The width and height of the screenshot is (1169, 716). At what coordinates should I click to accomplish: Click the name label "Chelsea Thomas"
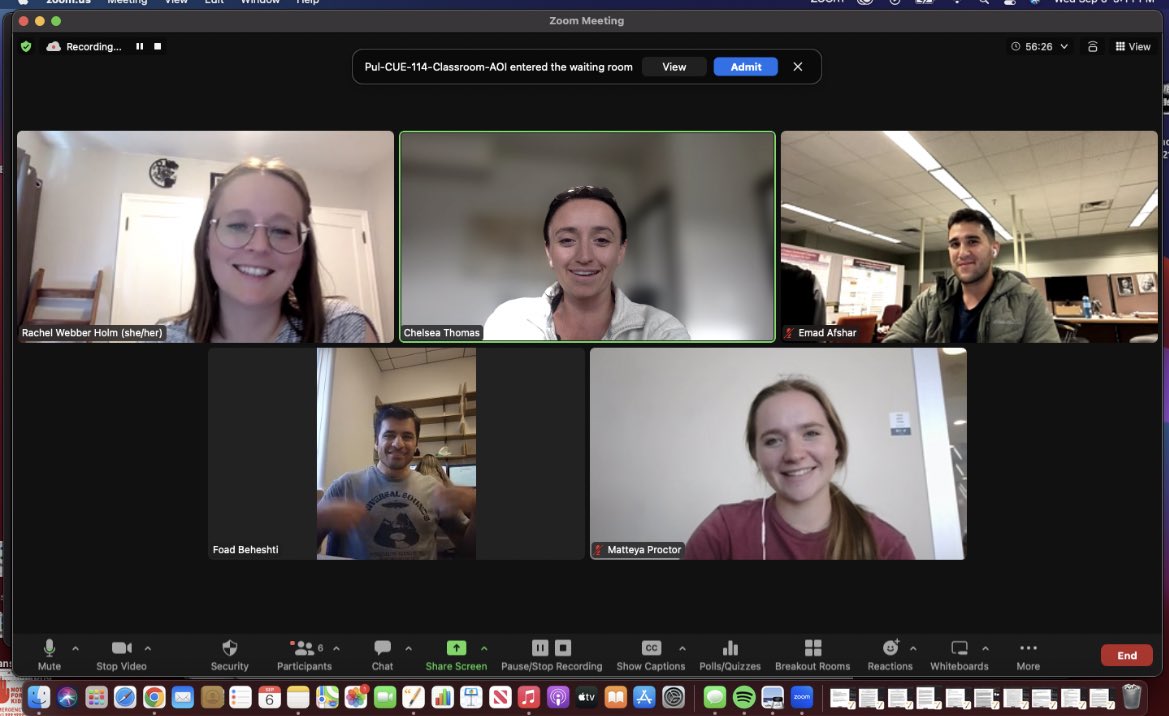pyautogui.click(x=441, y=333)
